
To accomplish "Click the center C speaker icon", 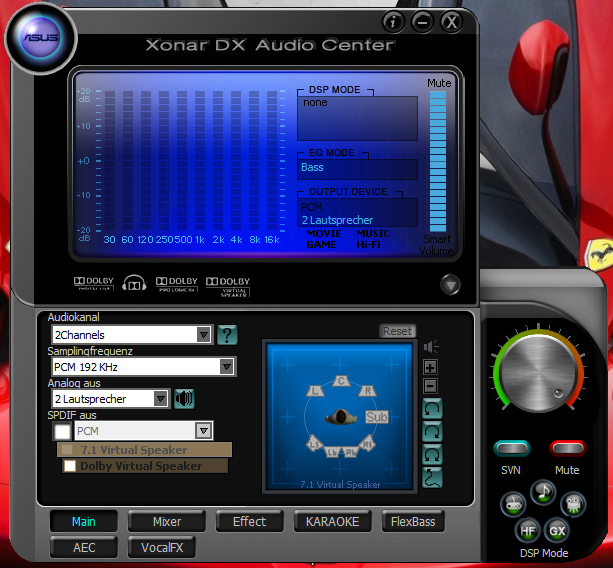I will click(x=341, y=380).
